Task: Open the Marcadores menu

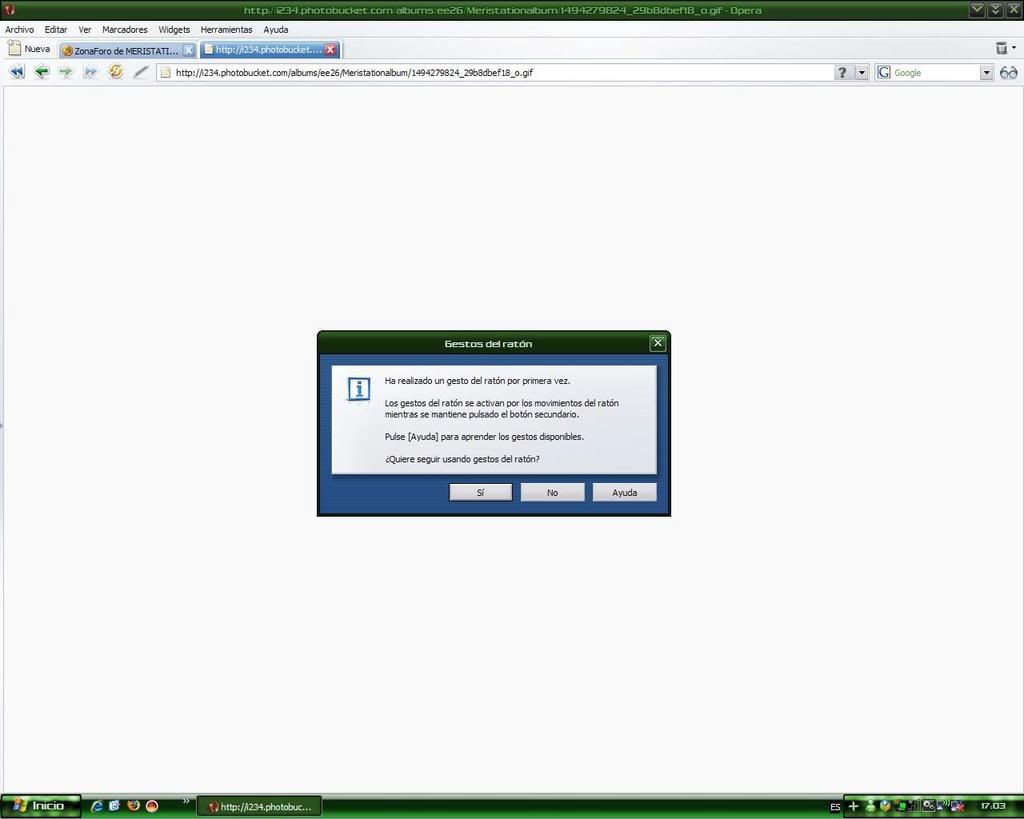Action: coord(125,30)
